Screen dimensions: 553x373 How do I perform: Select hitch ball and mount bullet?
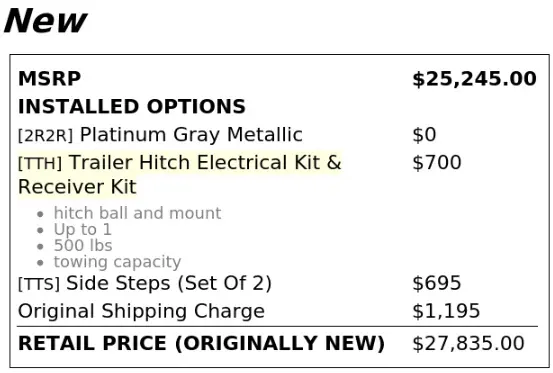click(137, 213)
